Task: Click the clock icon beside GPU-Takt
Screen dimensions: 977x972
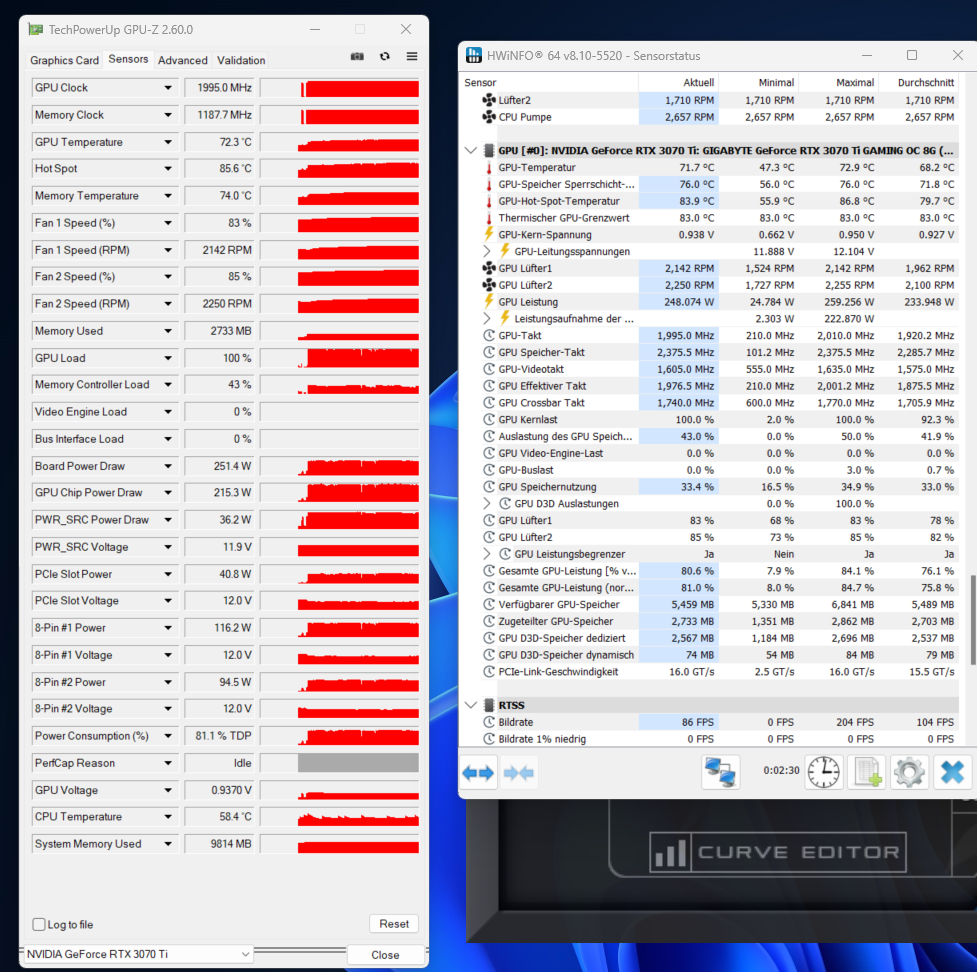Action: pos(489,335)
